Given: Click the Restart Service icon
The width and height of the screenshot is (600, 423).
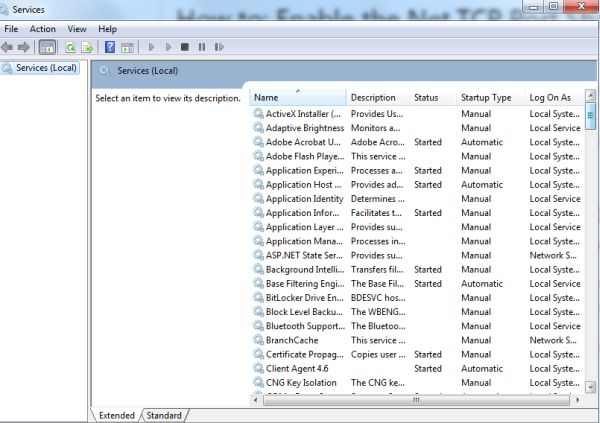Looking at the screenshot, I should tap(219, 47).
